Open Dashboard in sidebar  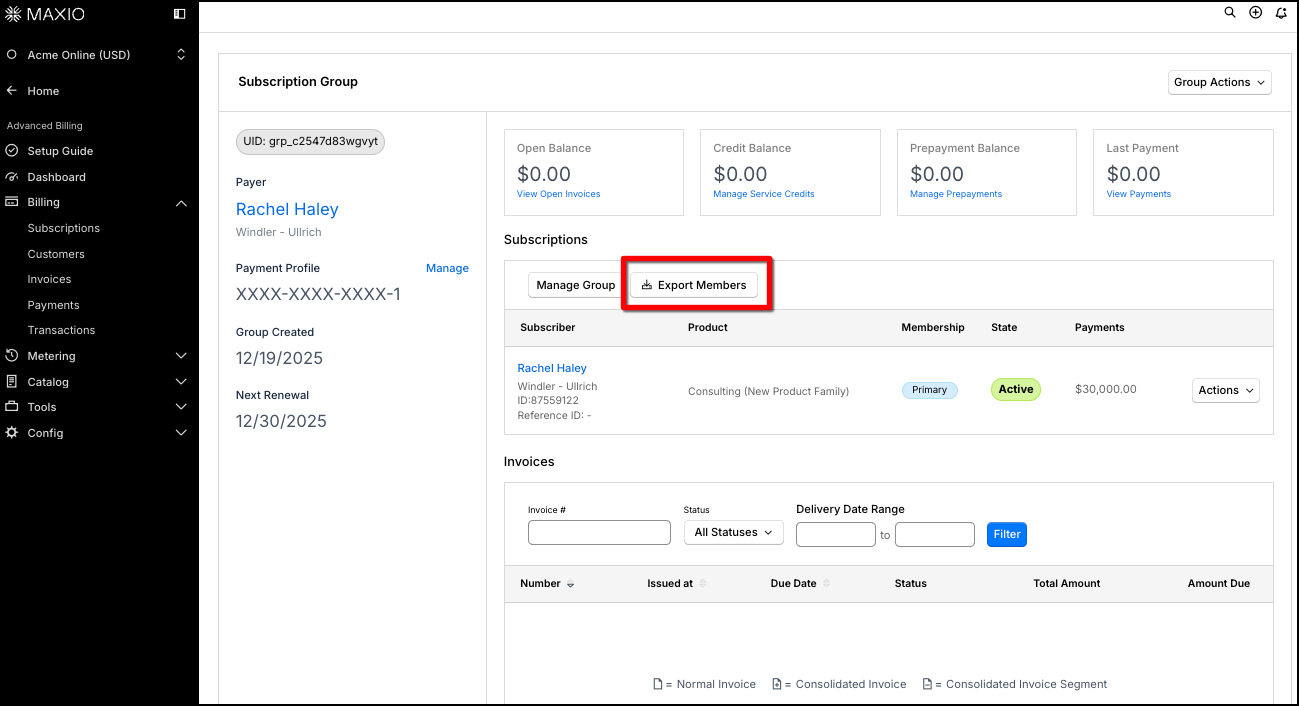point(56,177)
